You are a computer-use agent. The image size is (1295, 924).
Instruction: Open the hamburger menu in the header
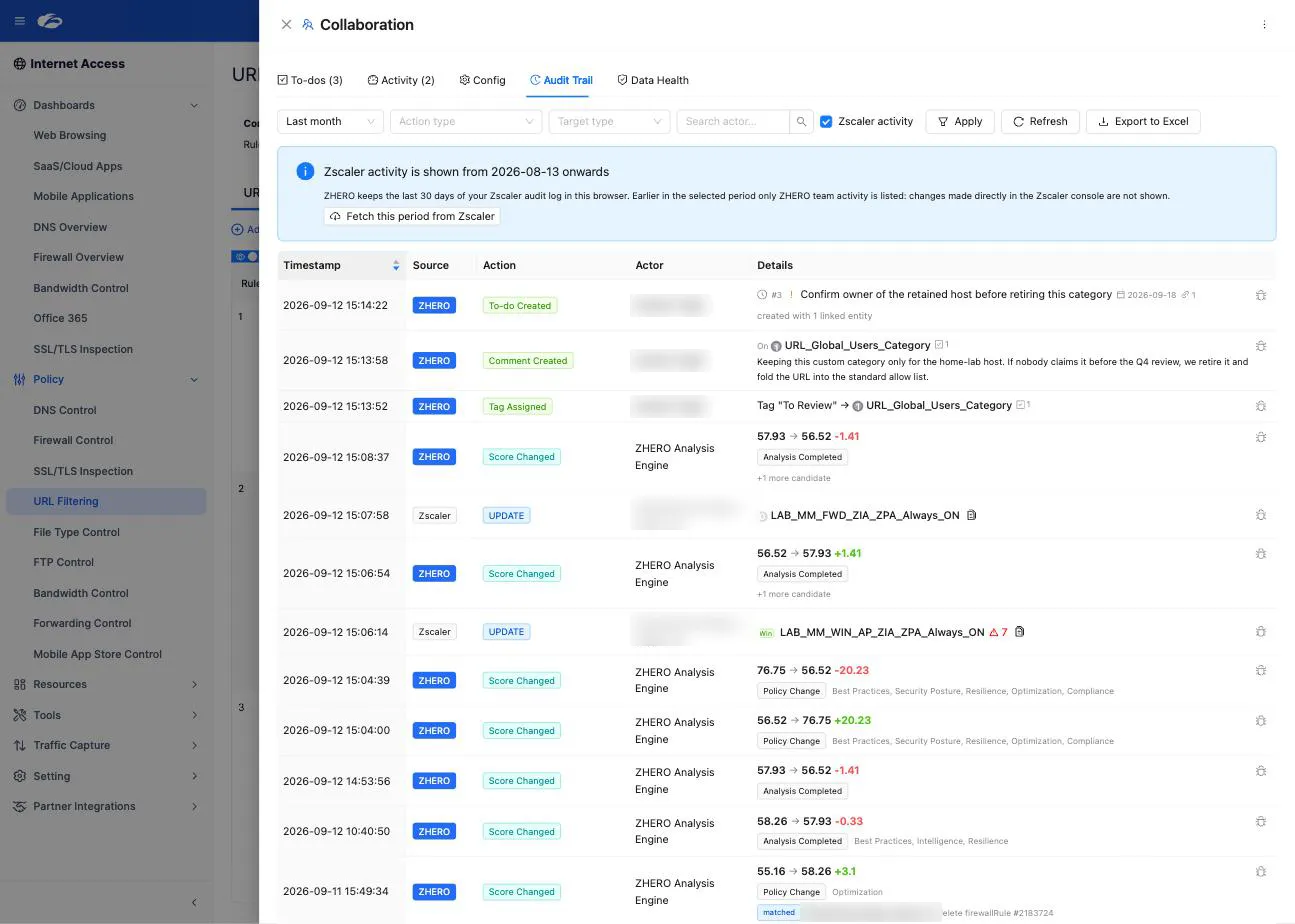19,21
